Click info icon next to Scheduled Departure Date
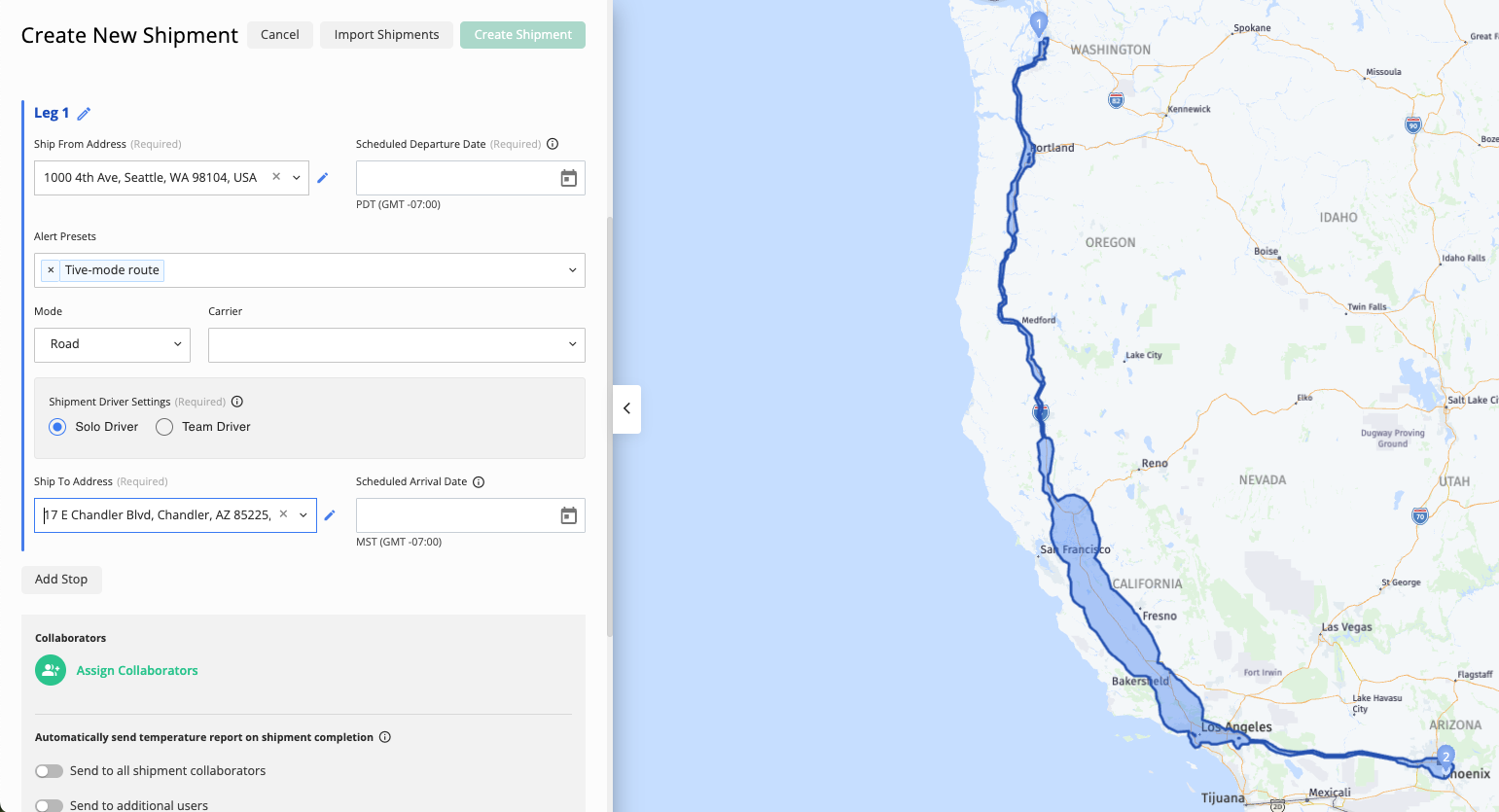The width and height of the screenshot is (1499, 812). 553,144
